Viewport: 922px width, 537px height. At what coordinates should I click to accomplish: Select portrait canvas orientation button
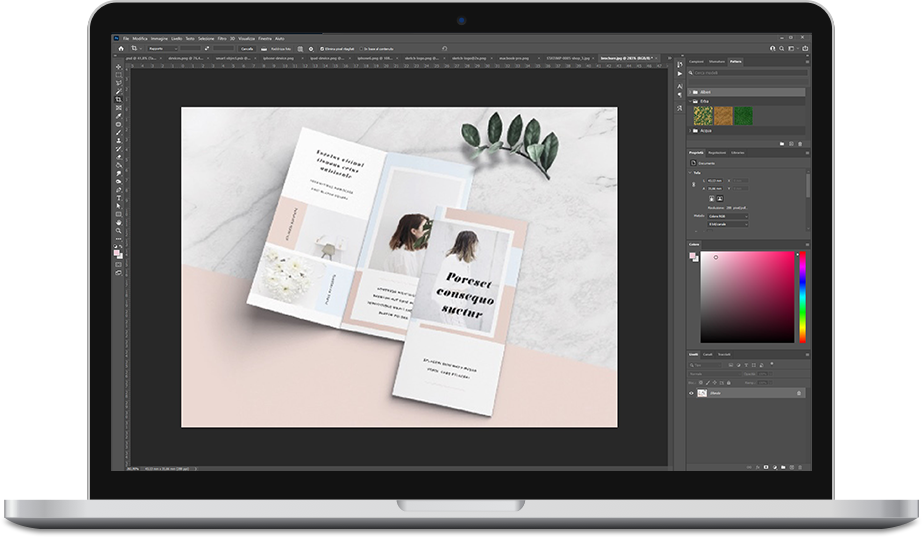point(711,198)
